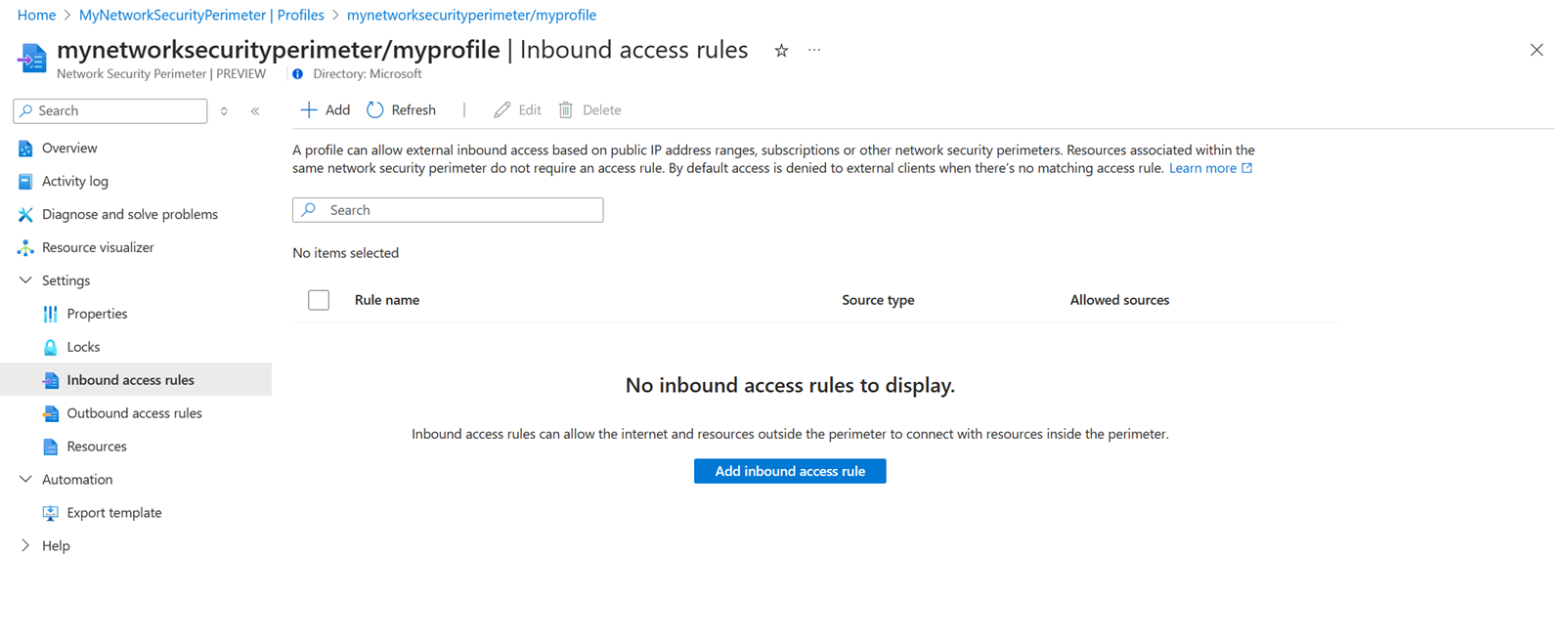Toggle the select-all rules checkbox
This screenshot has height=641, width=1568.
pyautogui.click(x=319, y=300)
